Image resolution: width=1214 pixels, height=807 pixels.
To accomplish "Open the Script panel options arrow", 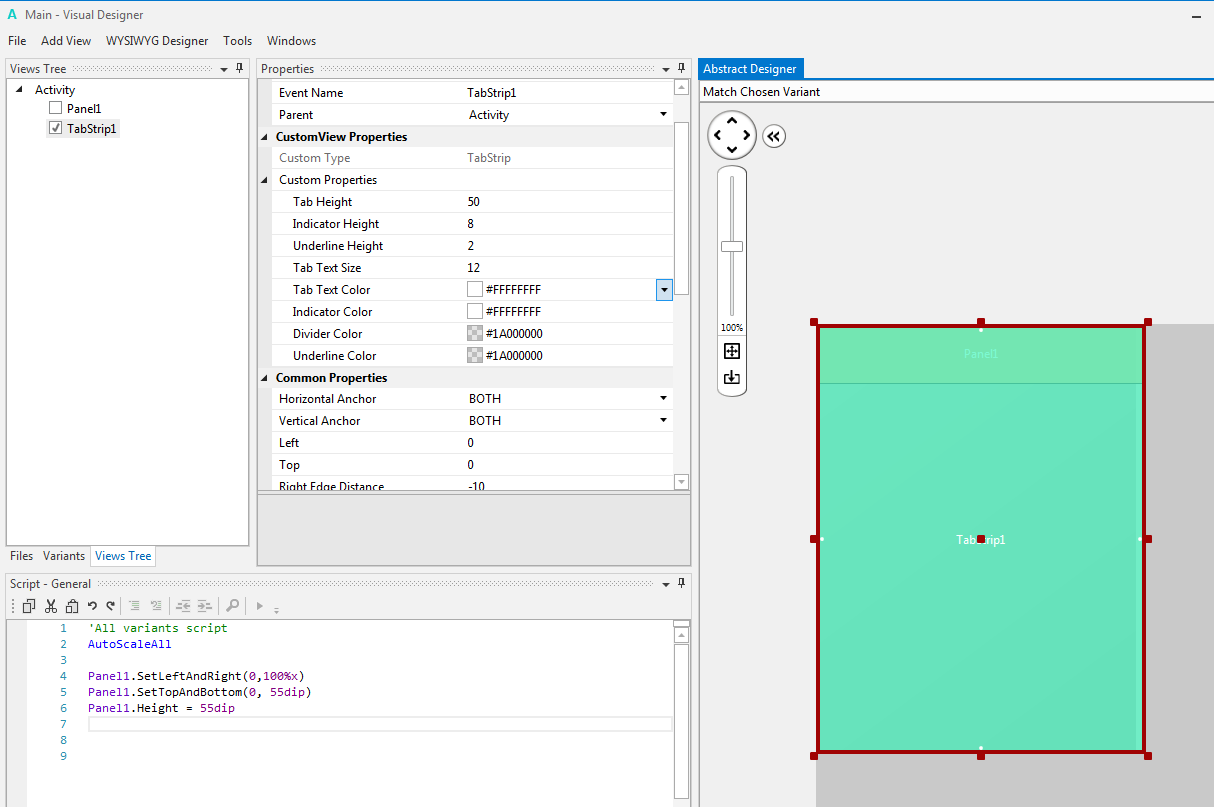I will (667, 584).
